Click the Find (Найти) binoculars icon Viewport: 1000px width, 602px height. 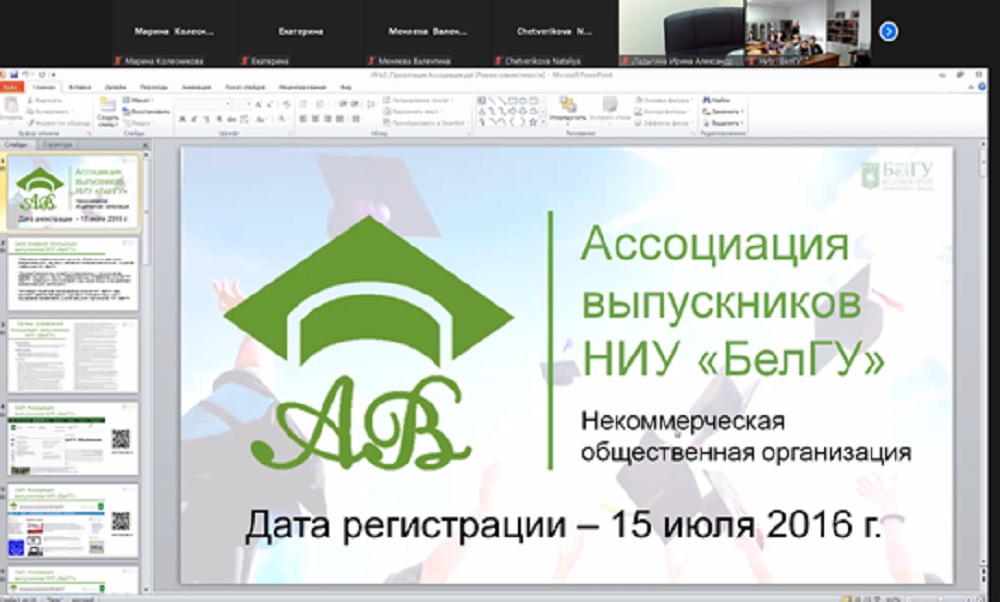coord(720,100)
